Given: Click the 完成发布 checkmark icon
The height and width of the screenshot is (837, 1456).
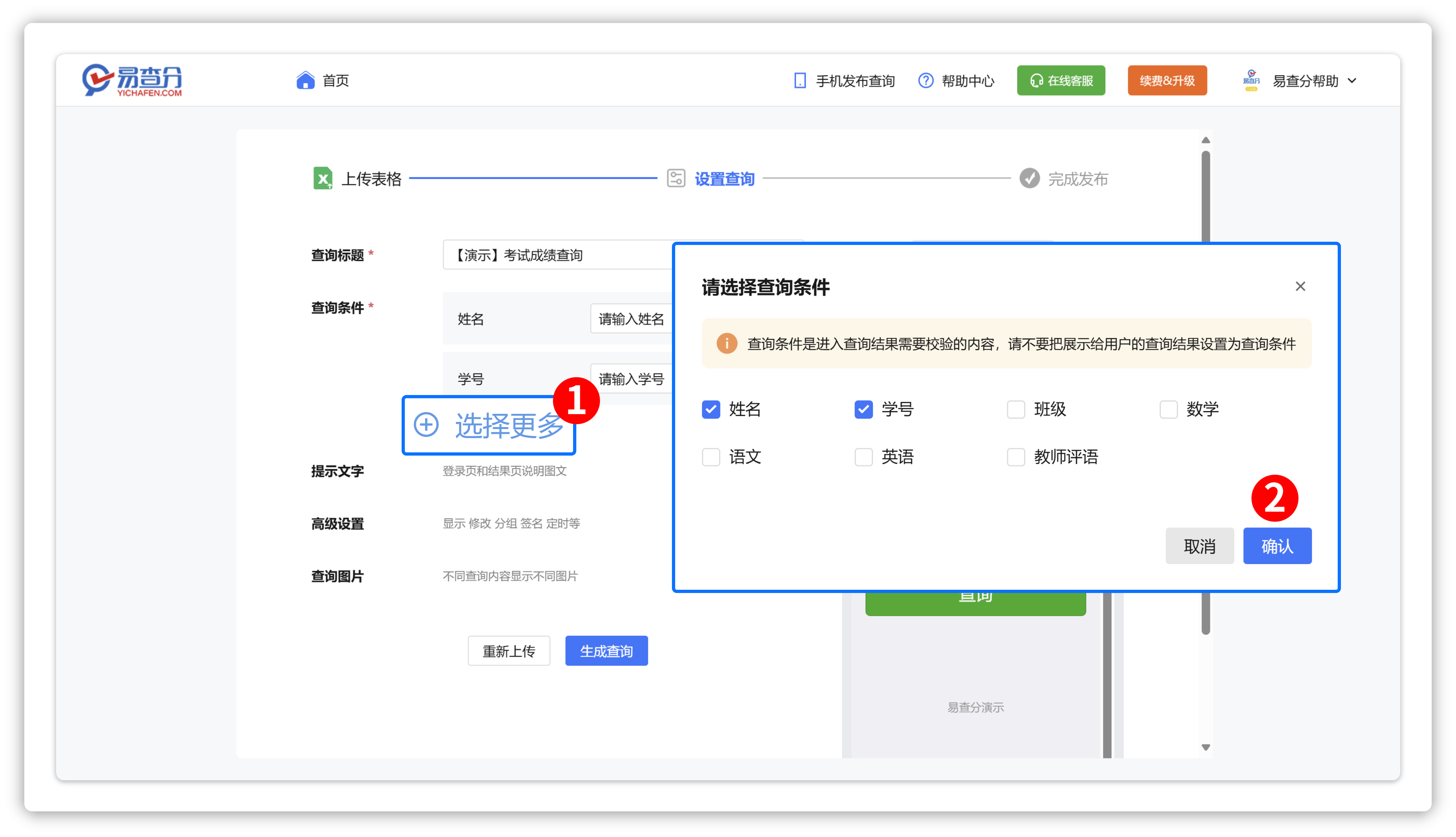Looking at the screenshot, I should tap(1029, 178).
